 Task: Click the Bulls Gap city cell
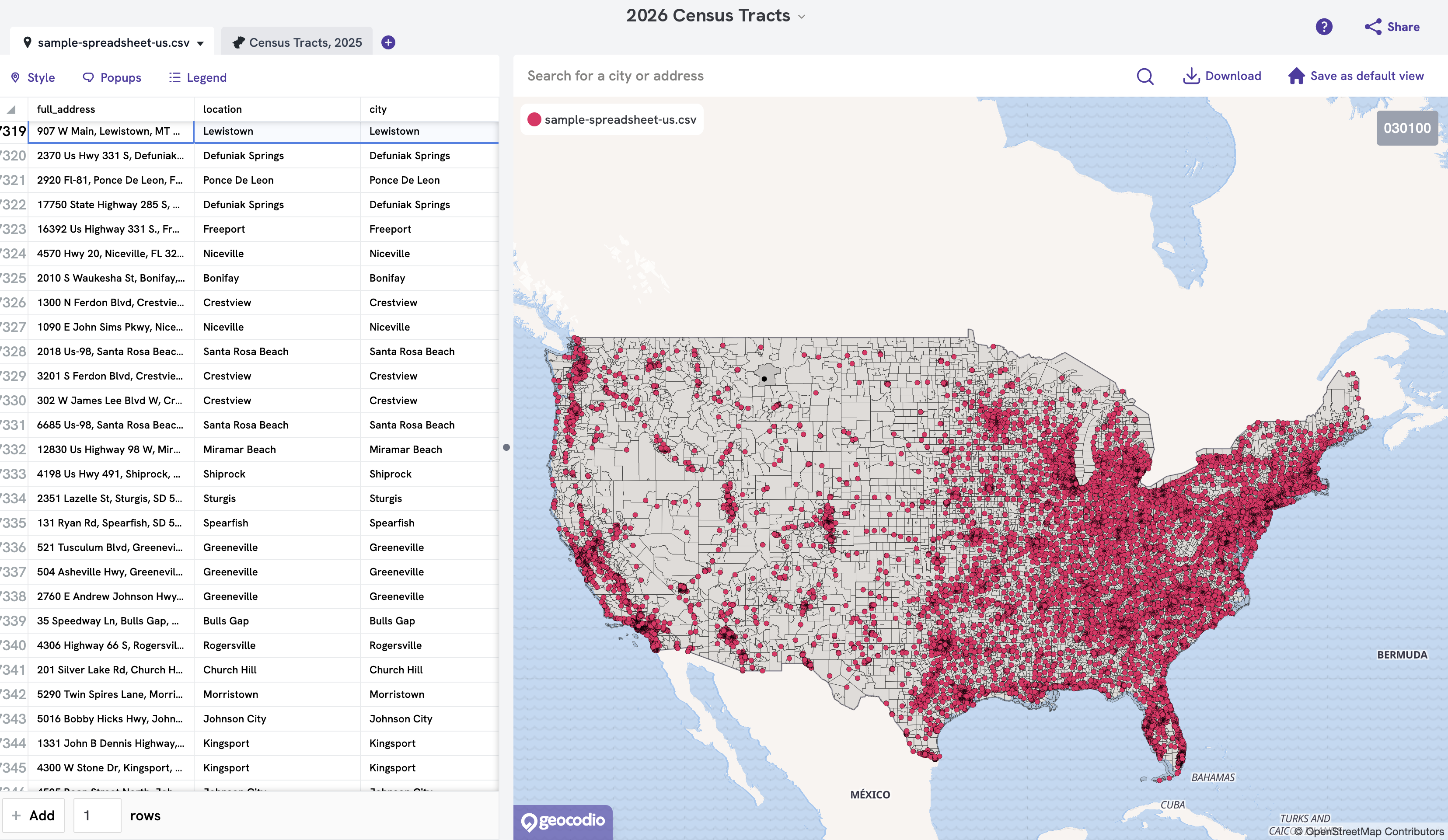tap(429, 620)
